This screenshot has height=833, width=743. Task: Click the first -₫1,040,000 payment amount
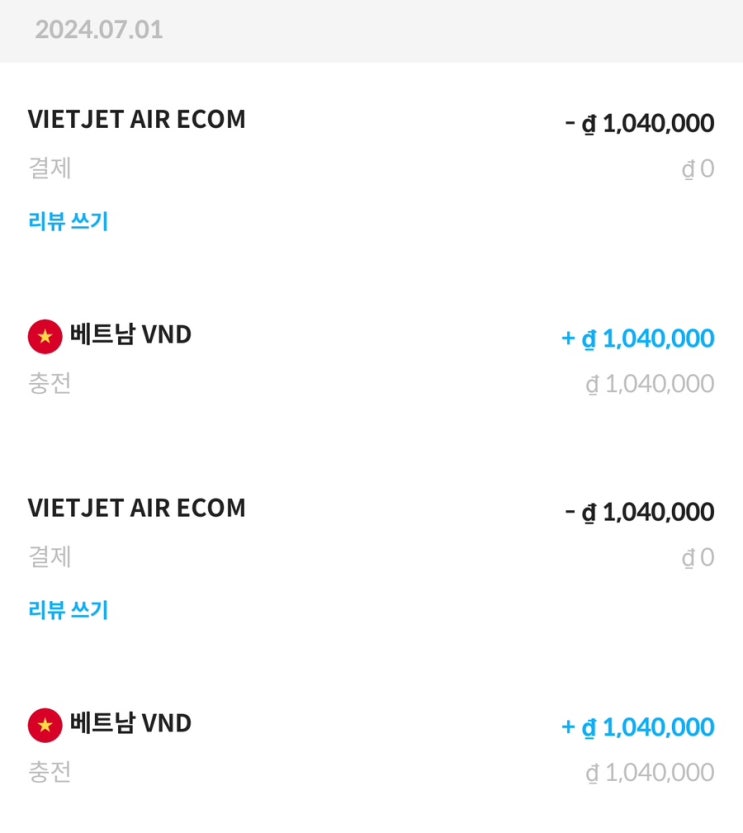(640, 124)
